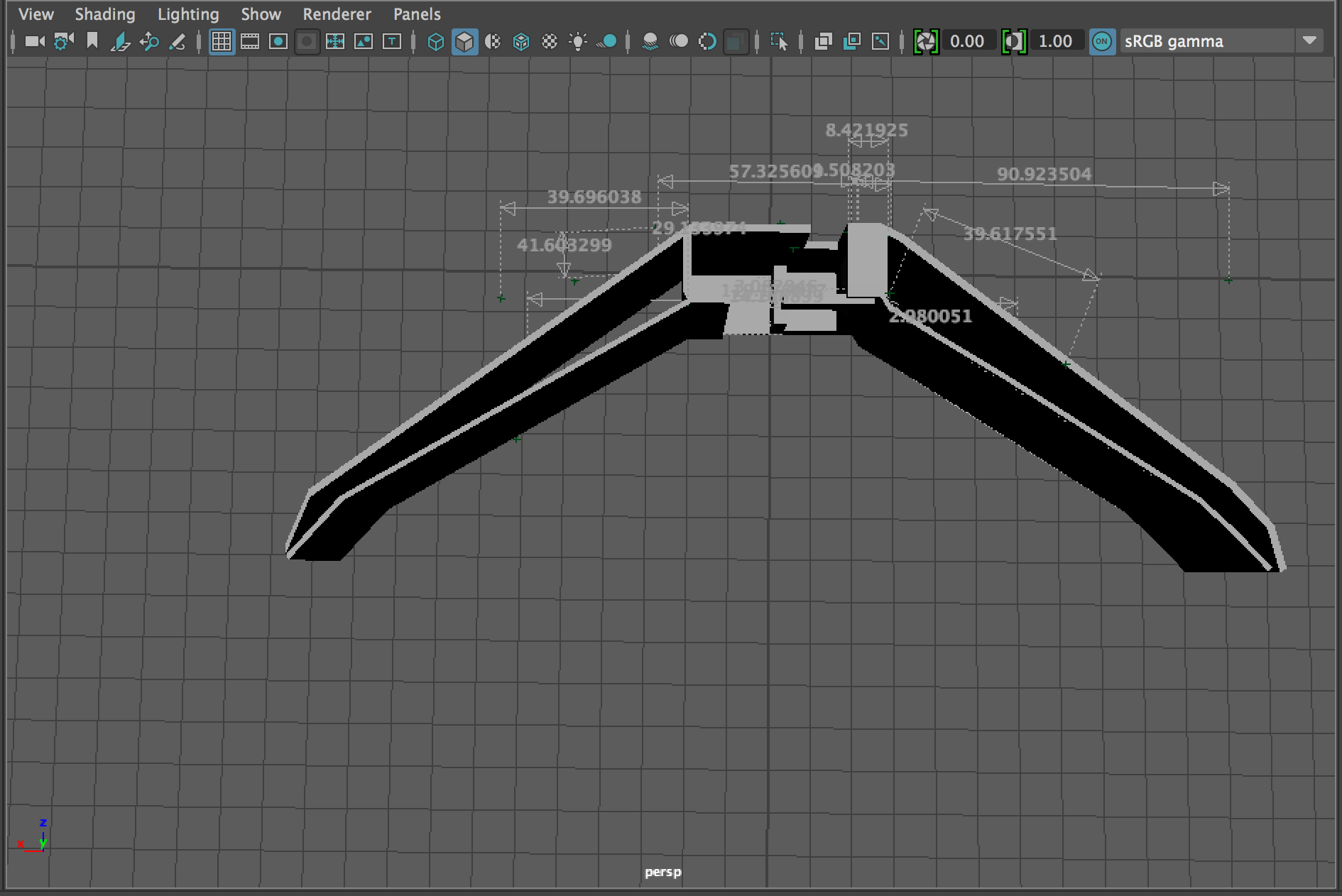Toggle the Textured display icon
Image resolution: width=1342 pixels, height=896 pixels.
coord(550,42)
